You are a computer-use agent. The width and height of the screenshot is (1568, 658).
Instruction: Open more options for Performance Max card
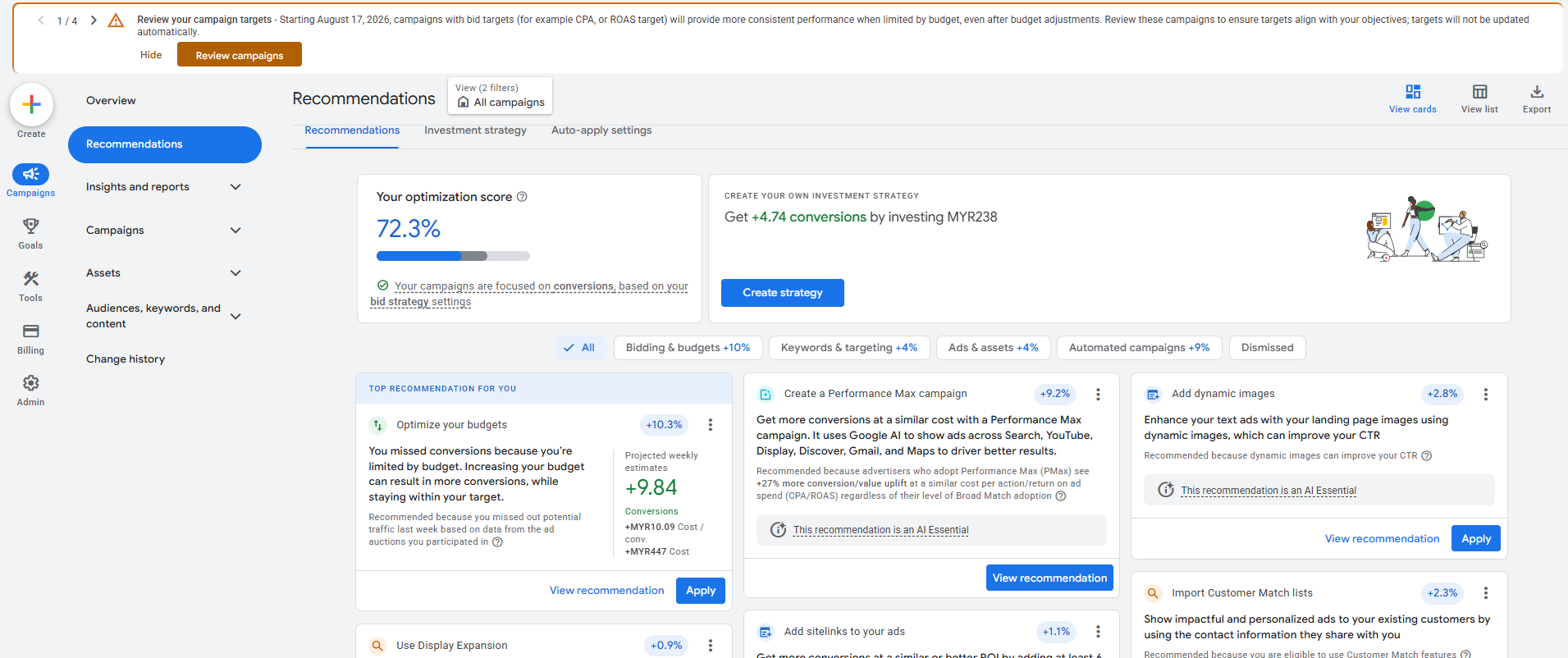click(1098, 395)
